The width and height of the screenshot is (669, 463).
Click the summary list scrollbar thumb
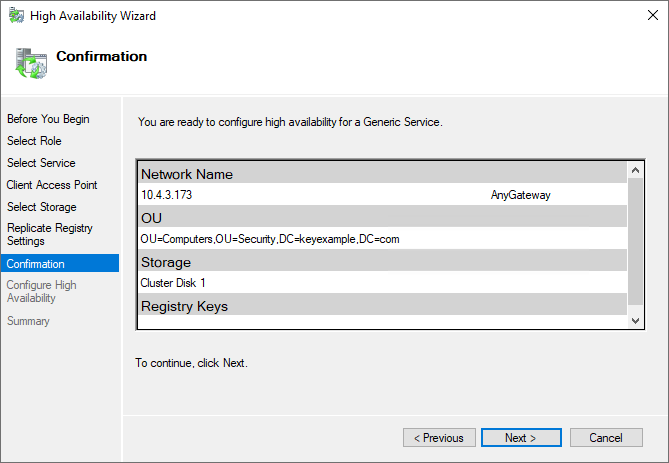coord(635,240)
